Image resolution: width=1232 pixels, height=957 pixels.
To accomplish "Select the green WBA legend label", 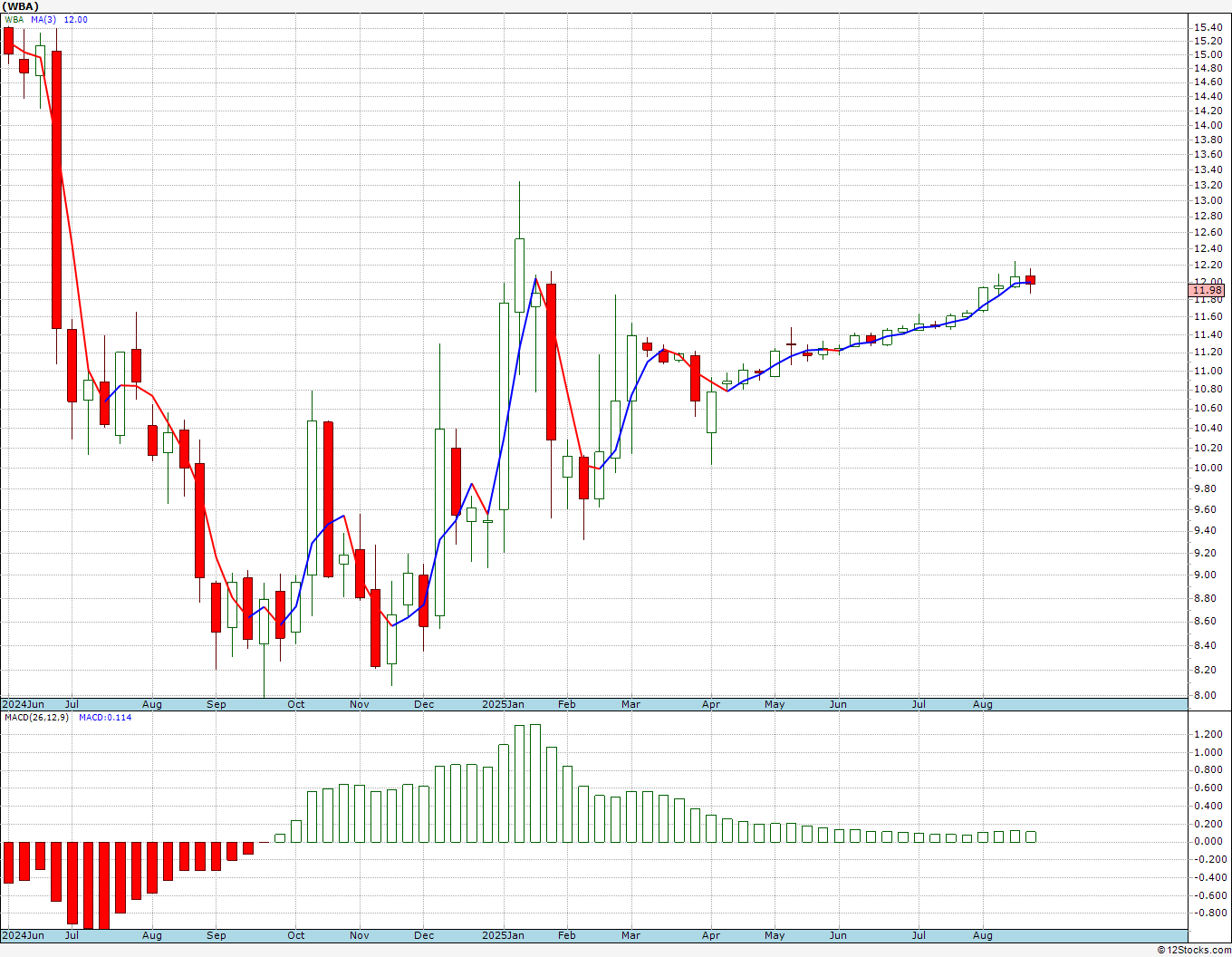I will click(x=14, y=19).
